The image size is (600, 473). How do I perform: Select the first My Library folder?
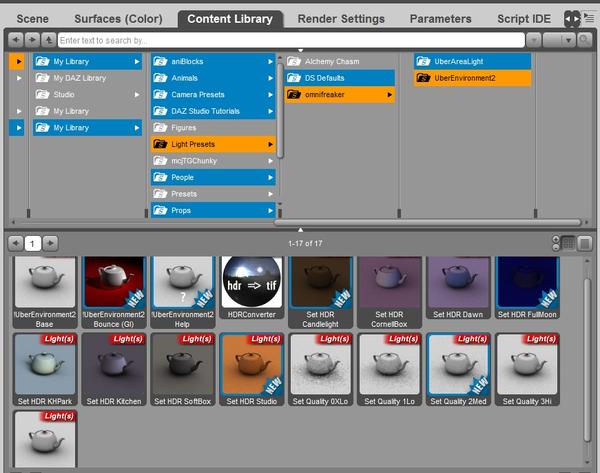click(x=87, y=62)
